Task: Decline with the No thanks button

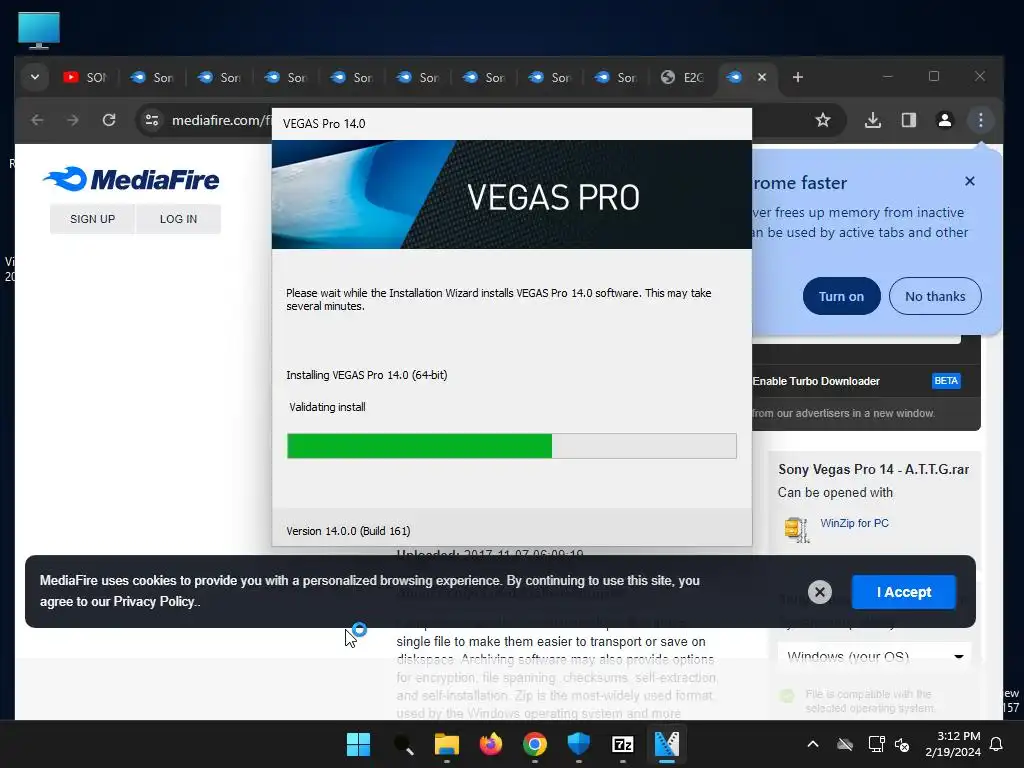Action: pos(935,296)
